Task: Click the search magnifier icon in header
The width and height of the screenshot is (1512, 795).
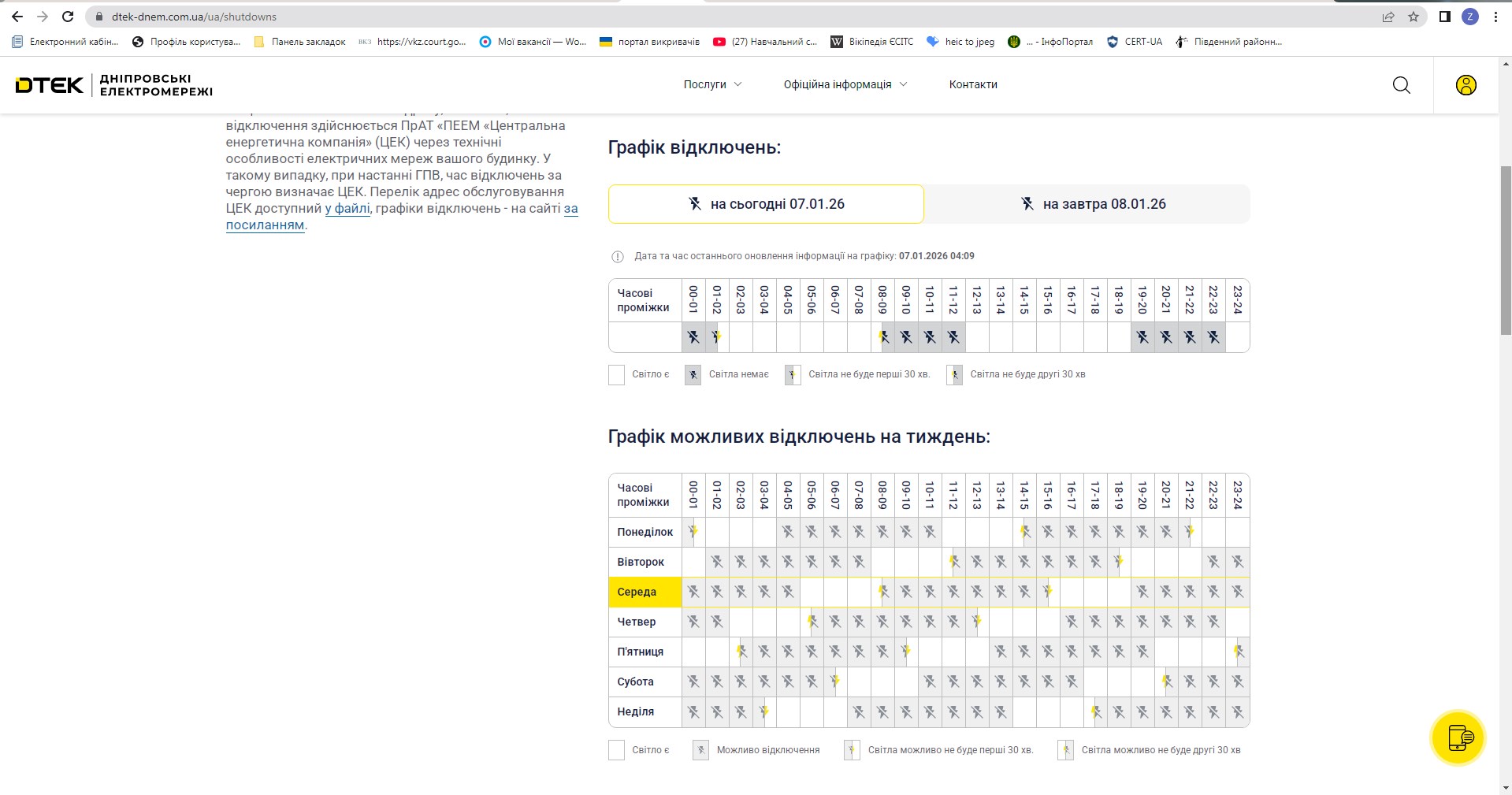Action: [x=1401, y=85]
